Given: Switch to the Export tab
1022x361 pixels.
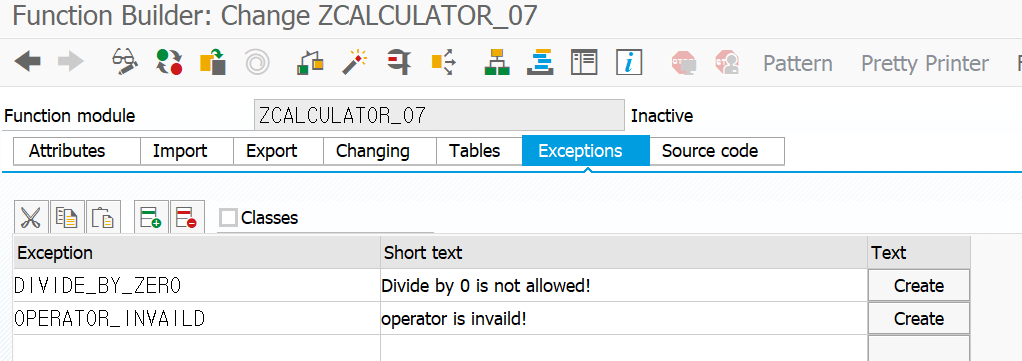Looking at the screenshot, I should pyautogui.click(x=278, y=151).
